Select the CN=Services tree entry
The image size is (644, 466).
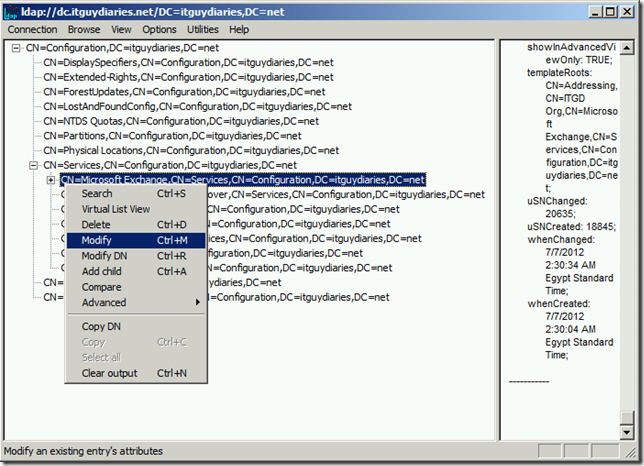click(x=170, y=165)
